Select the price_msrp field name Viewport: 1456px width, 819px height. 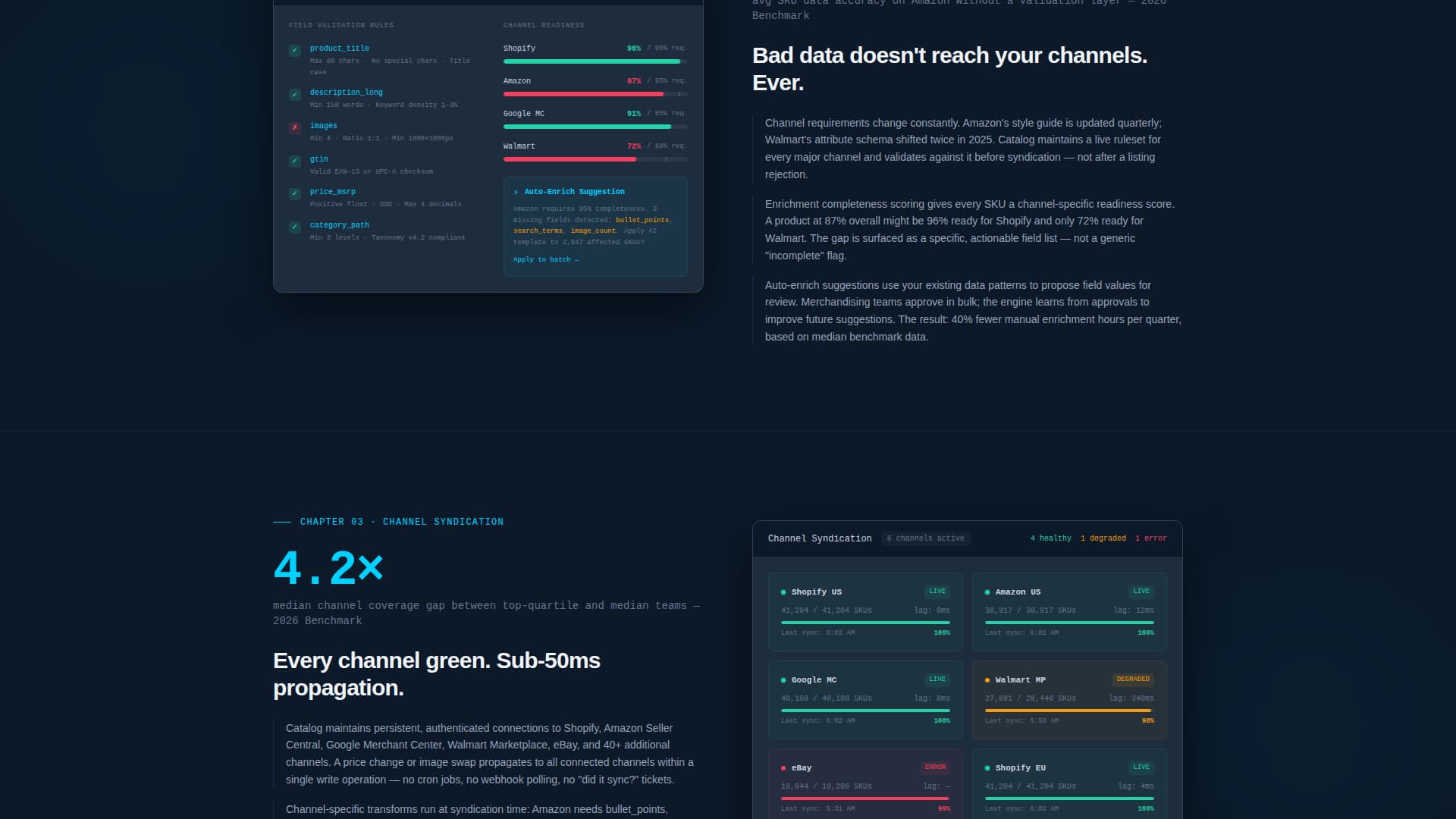pos(332,192)
